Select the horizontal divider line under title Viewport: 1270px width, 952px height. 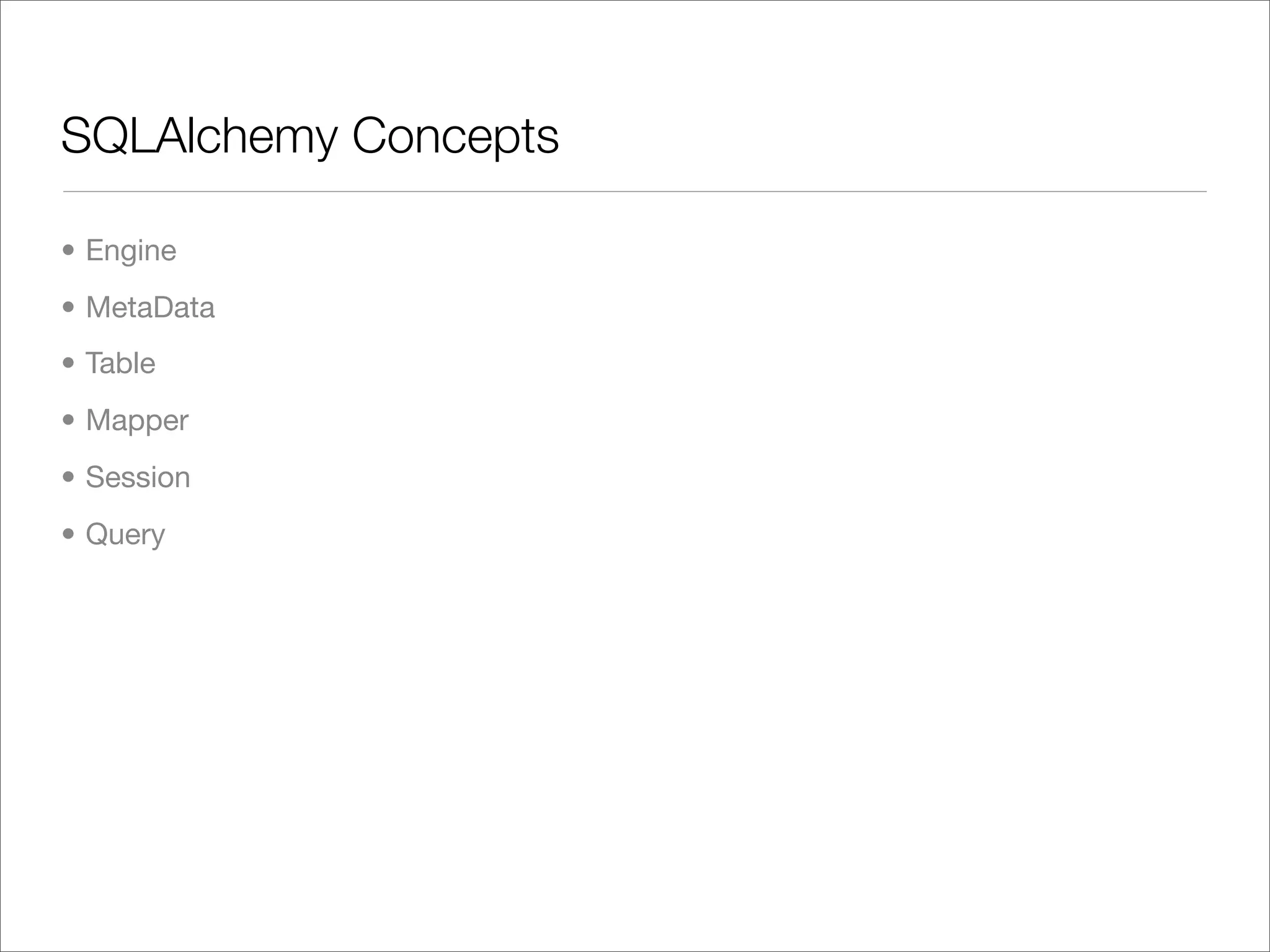pyautogui.click(x=635, y=192)
